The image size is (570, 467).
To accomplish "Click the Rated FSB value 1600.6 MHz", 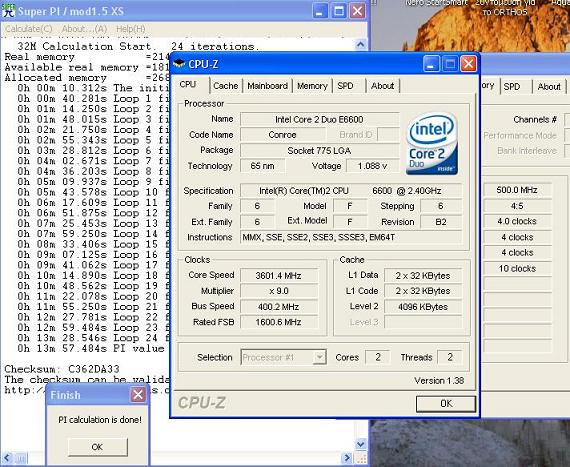I will [278, 322].
